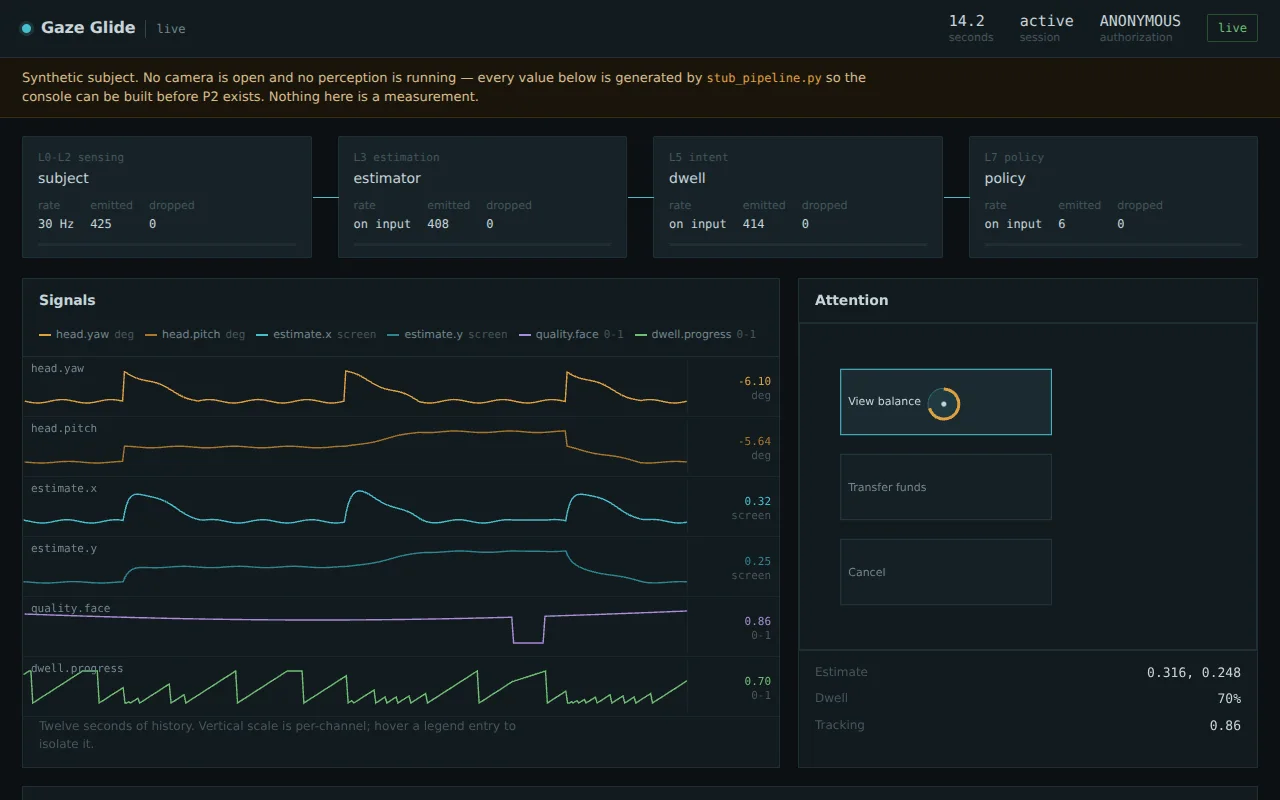
Task: Click the Dwell 70% readout
Action: (x=1229, y=699)
